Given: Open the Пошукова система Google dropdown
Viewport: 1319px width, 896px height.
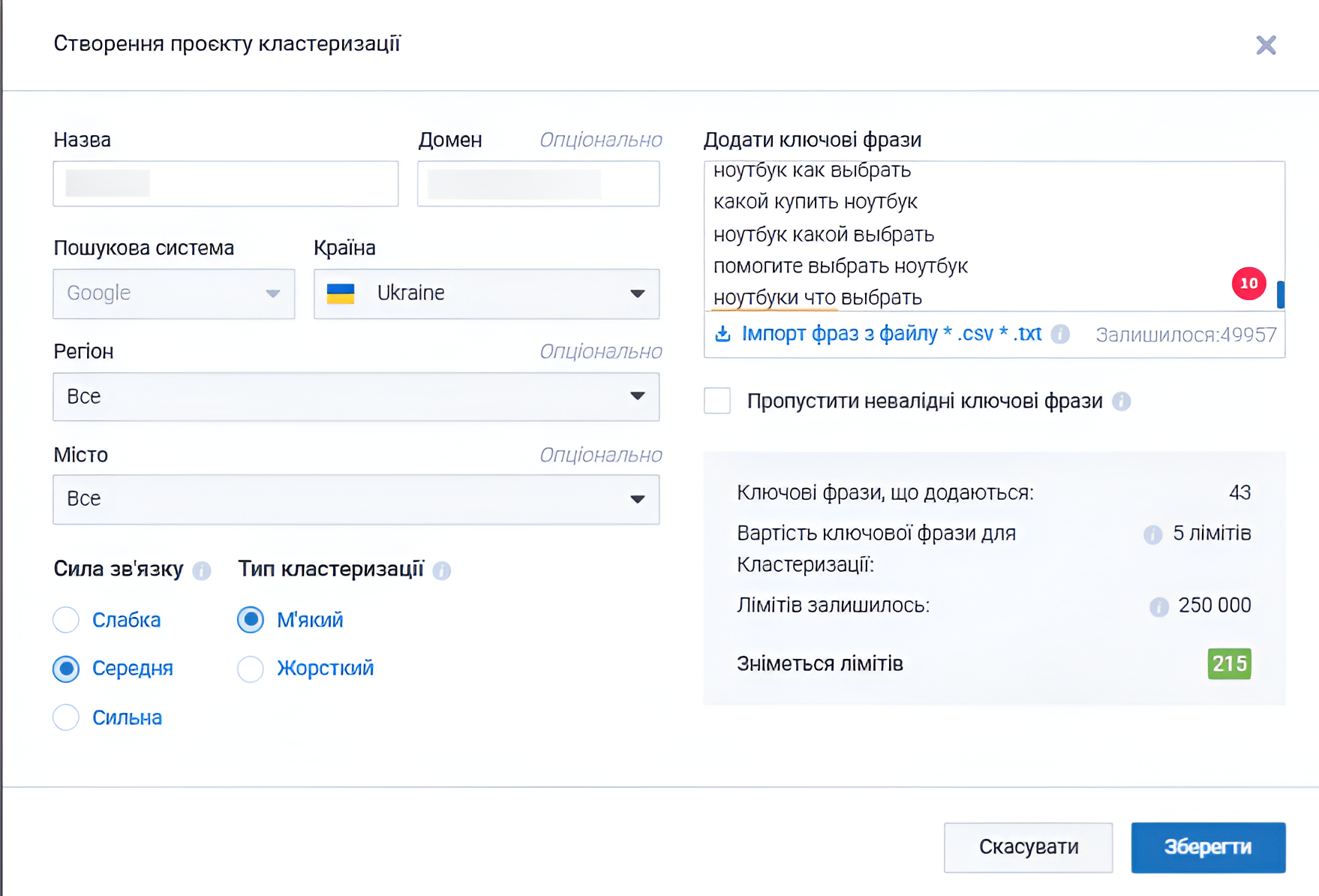Looking at the screenshot, I should tap(174, 293).
